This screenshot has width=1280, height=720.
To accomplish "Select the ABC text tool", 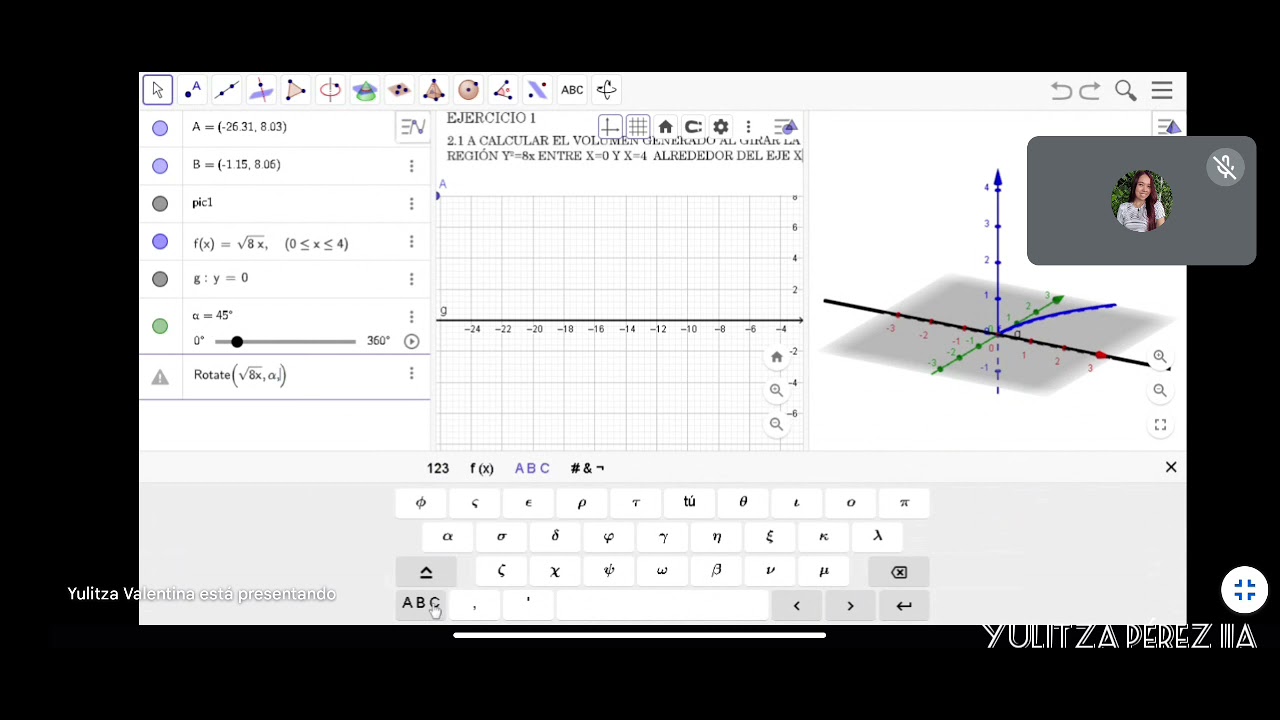I will point(572,90).
